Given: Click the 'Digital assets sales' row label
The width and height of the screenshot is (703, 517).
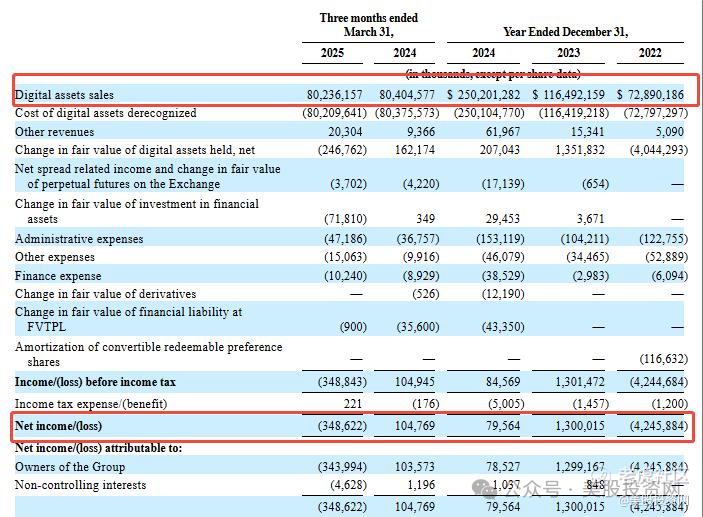Looking at the screenshot, I should [64, 95].
